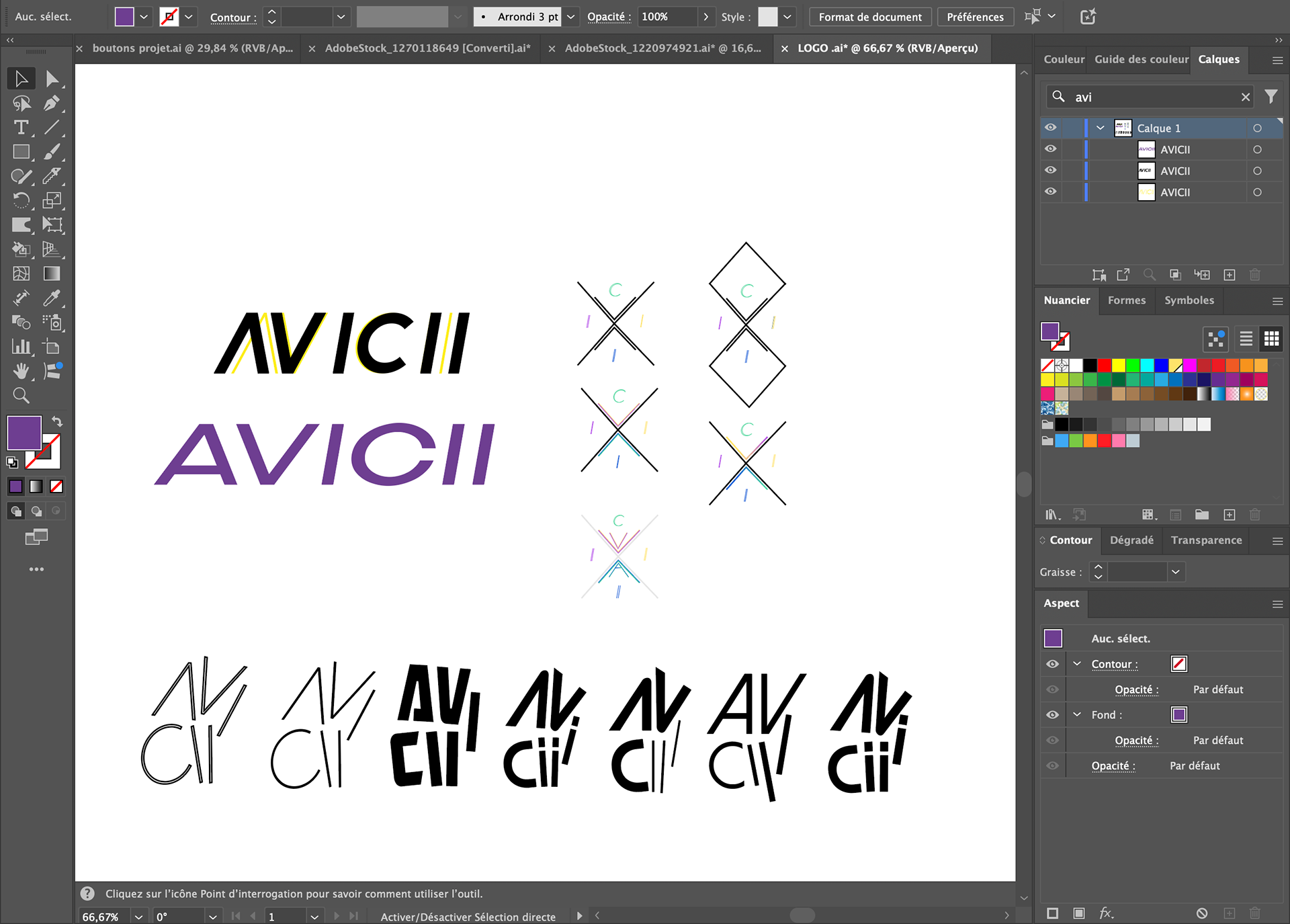Screen dimensions: 1290x924
Task: Switch swatches to thumbnail grid view
Action: tap(1271, 339)
